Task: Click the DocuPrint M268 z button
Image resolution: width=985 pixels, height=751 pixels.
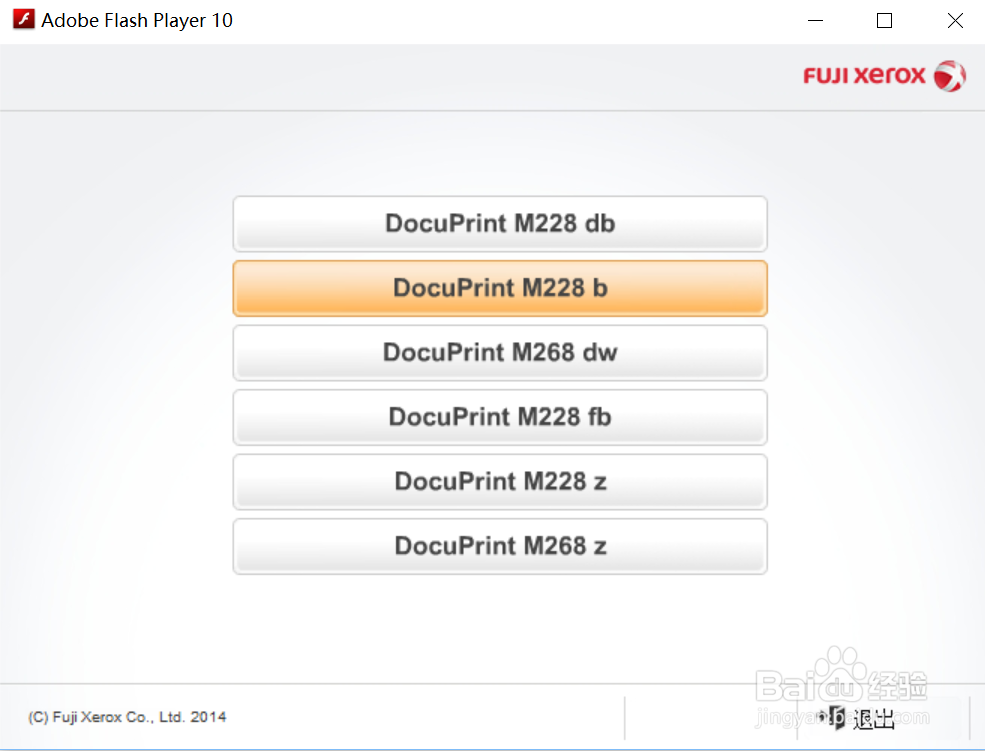Action: (x=500, y=546)
